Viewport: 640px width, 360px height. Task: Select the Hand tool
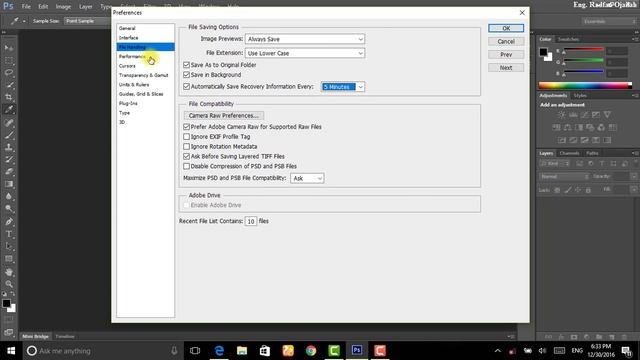(9, 272)
